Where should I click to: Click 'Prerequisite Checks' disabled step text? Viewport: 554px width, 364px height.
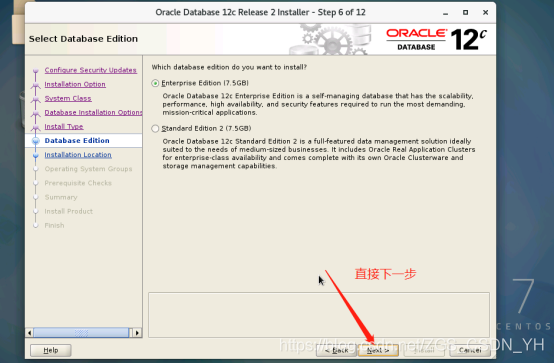pos(78,183)
